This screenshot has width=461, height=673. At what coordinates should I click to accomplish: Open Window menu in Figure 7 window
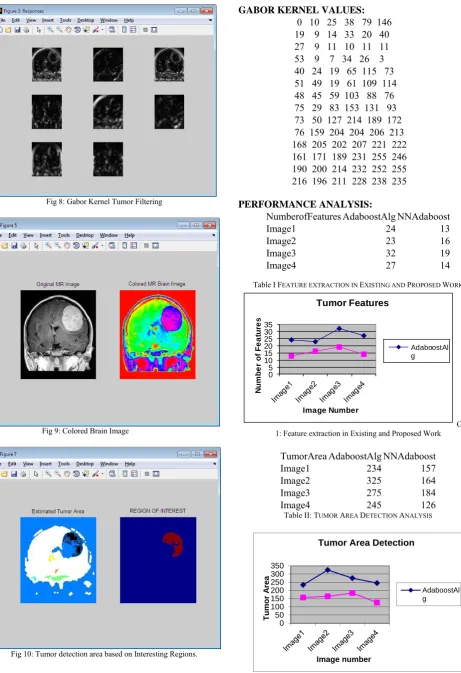(109, 464)
